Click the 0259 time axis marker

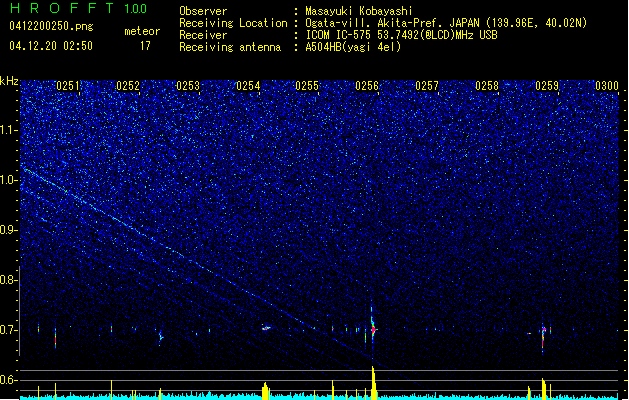coord(547,85)
